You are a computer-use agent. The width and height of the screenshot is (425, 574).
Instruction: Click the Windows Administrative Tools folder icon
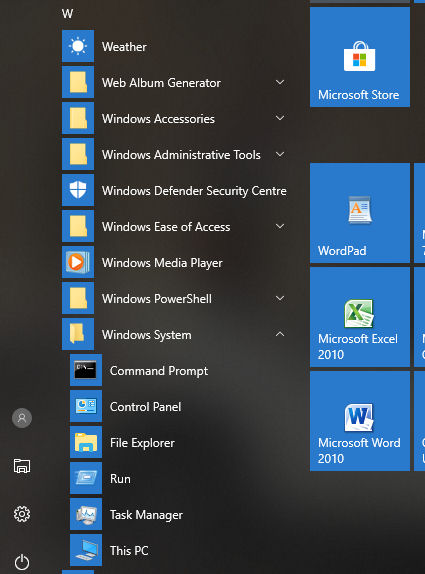tap(78, 154)
